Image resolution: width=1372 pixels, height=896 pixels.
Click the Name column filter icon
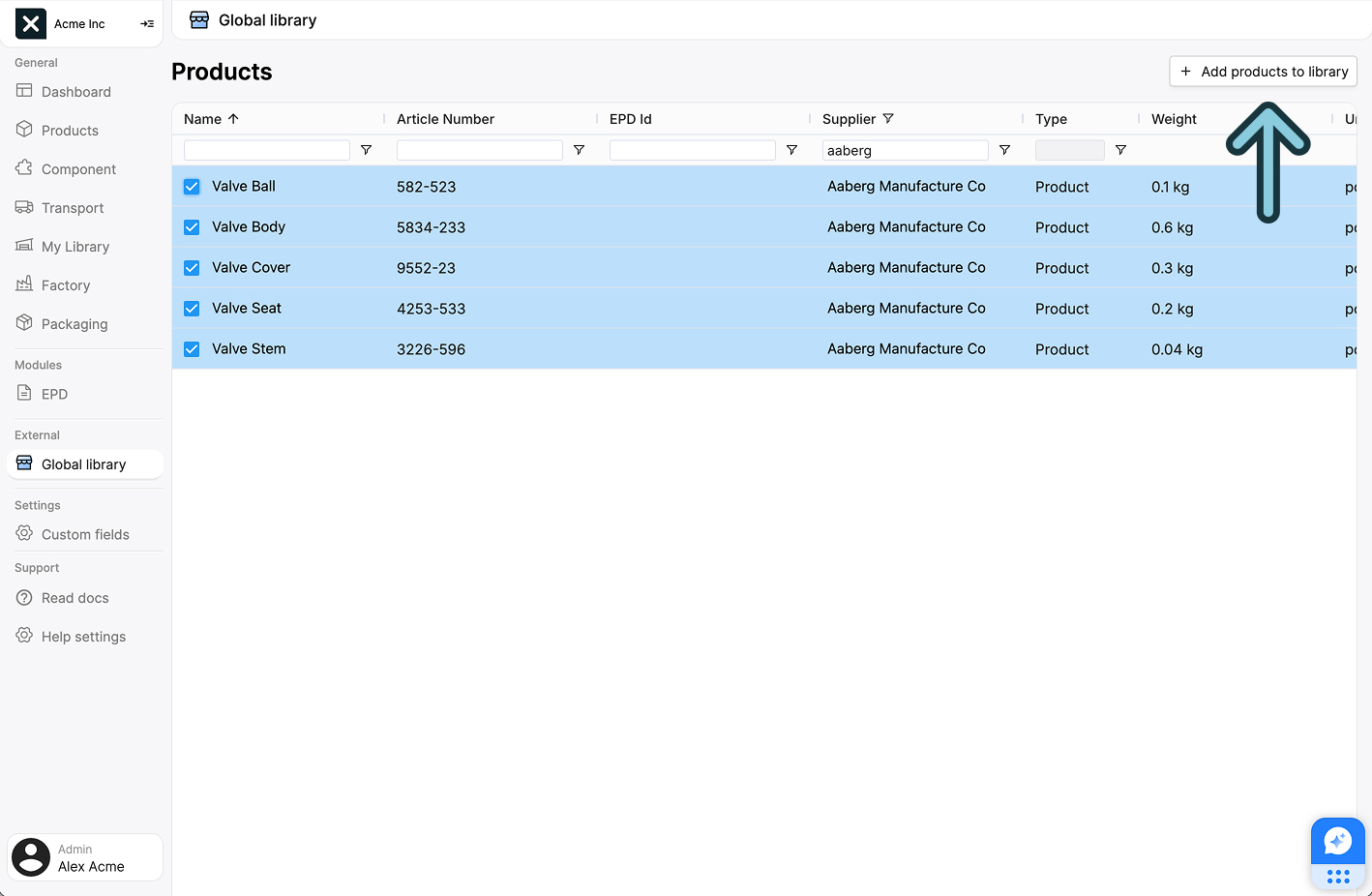(366, 150)
